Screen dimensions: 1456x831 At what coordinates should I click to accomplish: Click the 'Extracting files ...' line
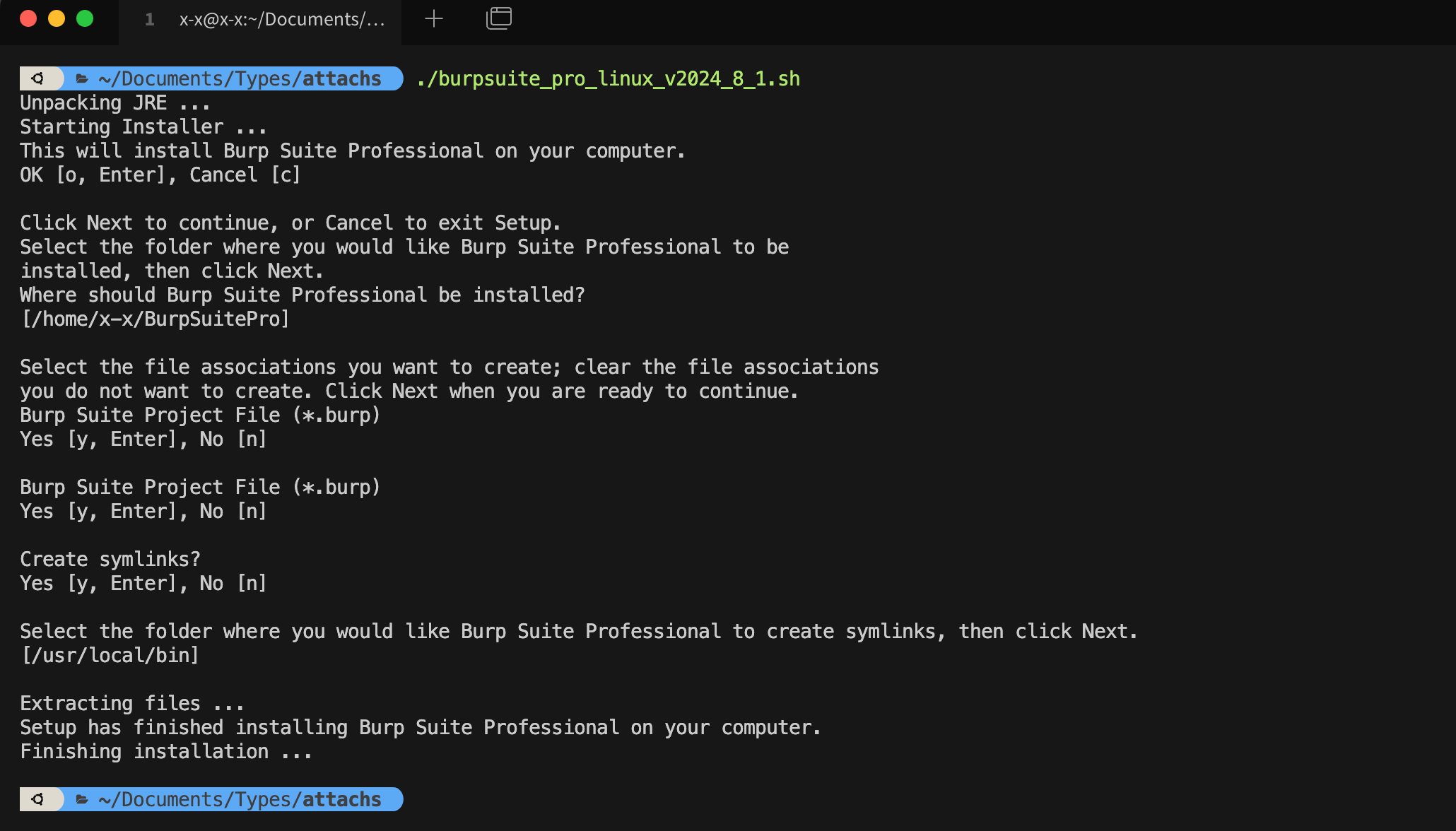[x=132, y=704]
